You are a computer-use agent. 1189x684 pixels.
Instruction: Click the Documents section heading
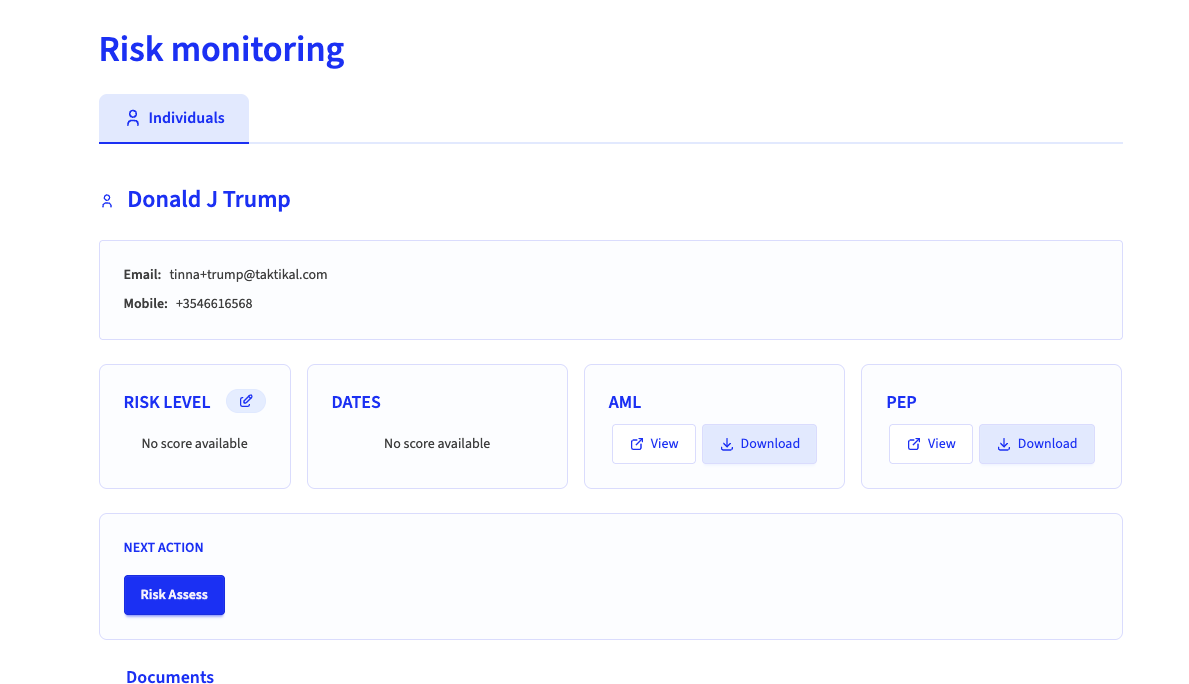point(170,677)
